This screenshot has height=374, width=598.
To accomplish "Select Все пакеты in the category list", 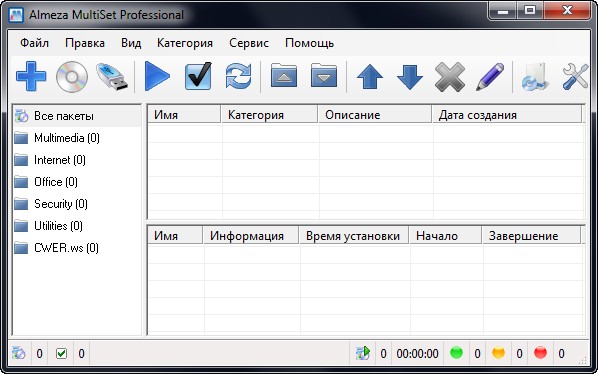I will 77,116.
